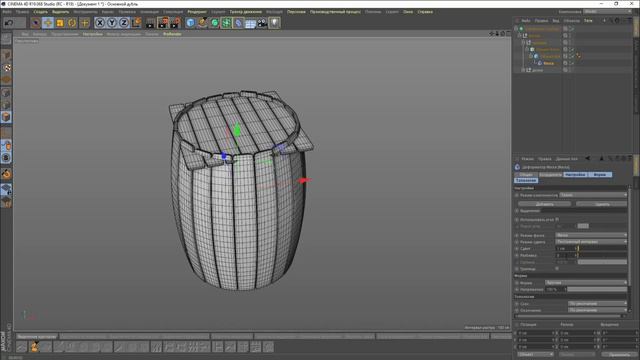Screen dimensions: 640x360
Task: Open the Справка menu
Action: click(425, 12)
